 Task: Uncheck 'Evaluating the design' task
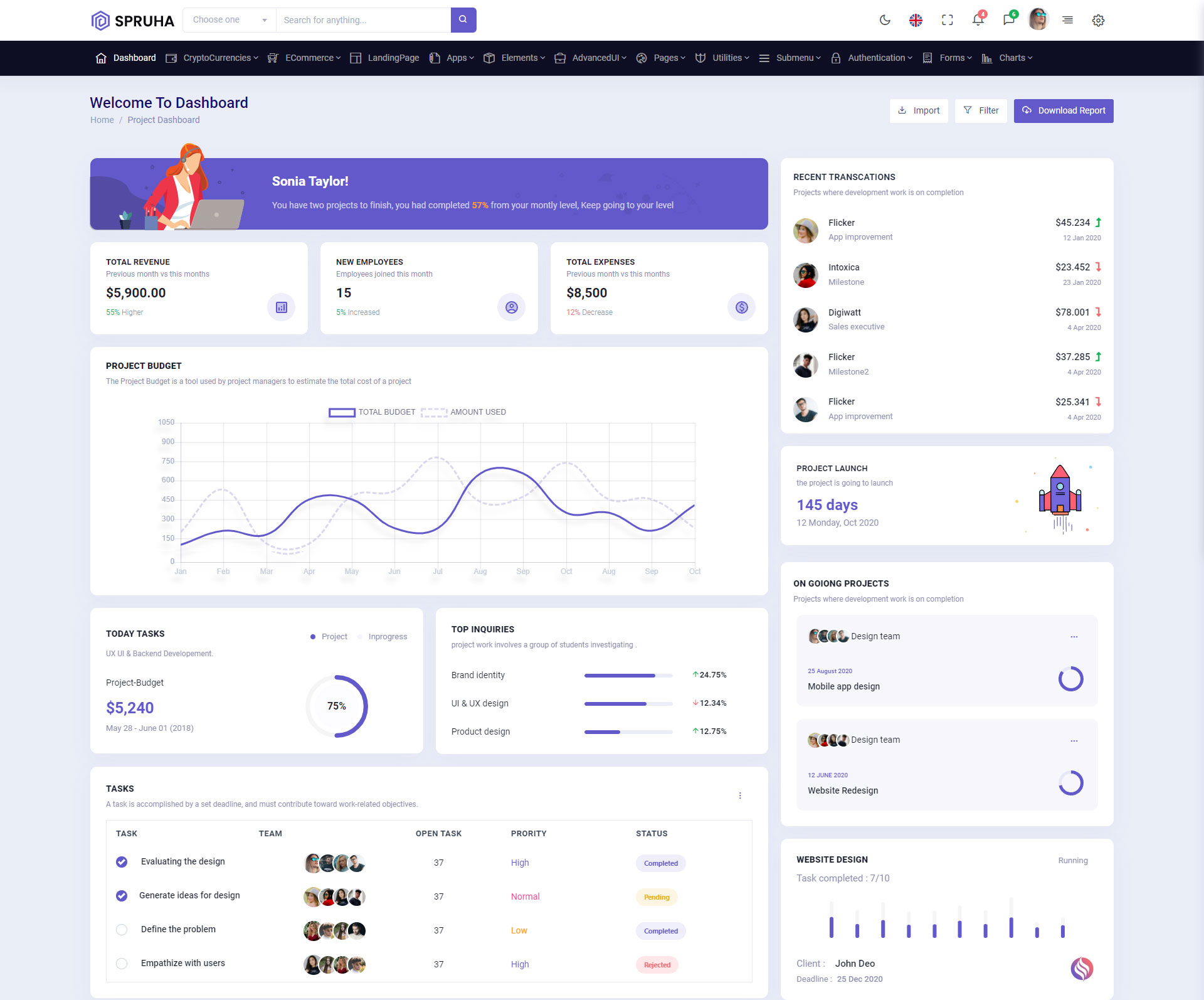point(122,862)
